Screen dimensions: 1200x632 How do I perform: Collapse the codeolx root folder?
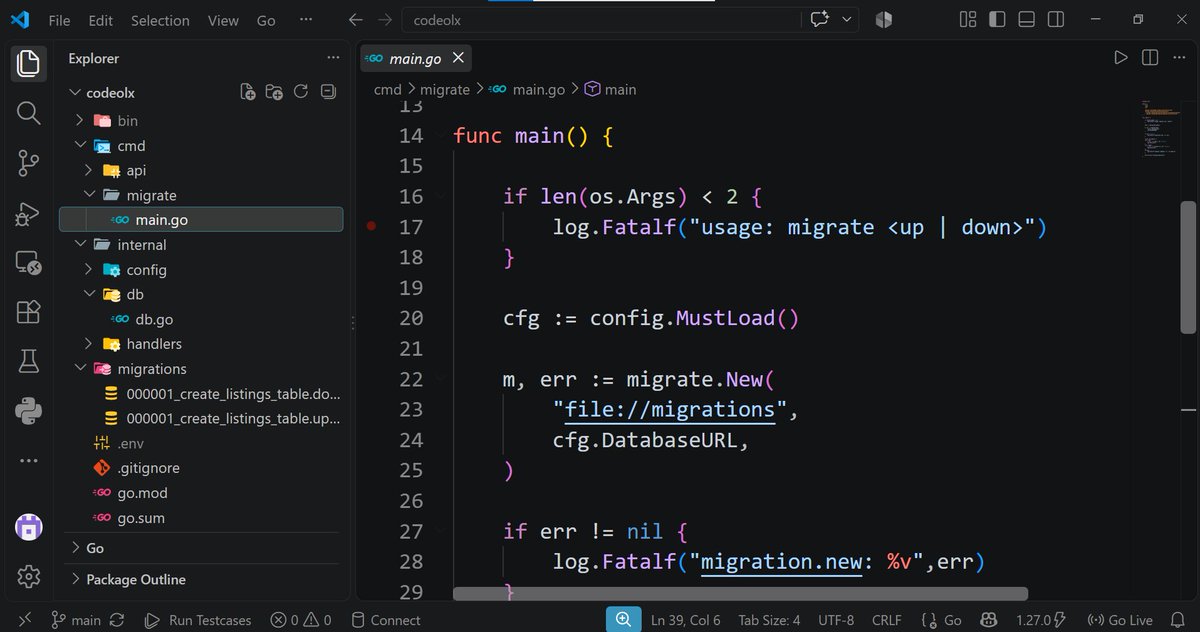(x=75, y=93)
